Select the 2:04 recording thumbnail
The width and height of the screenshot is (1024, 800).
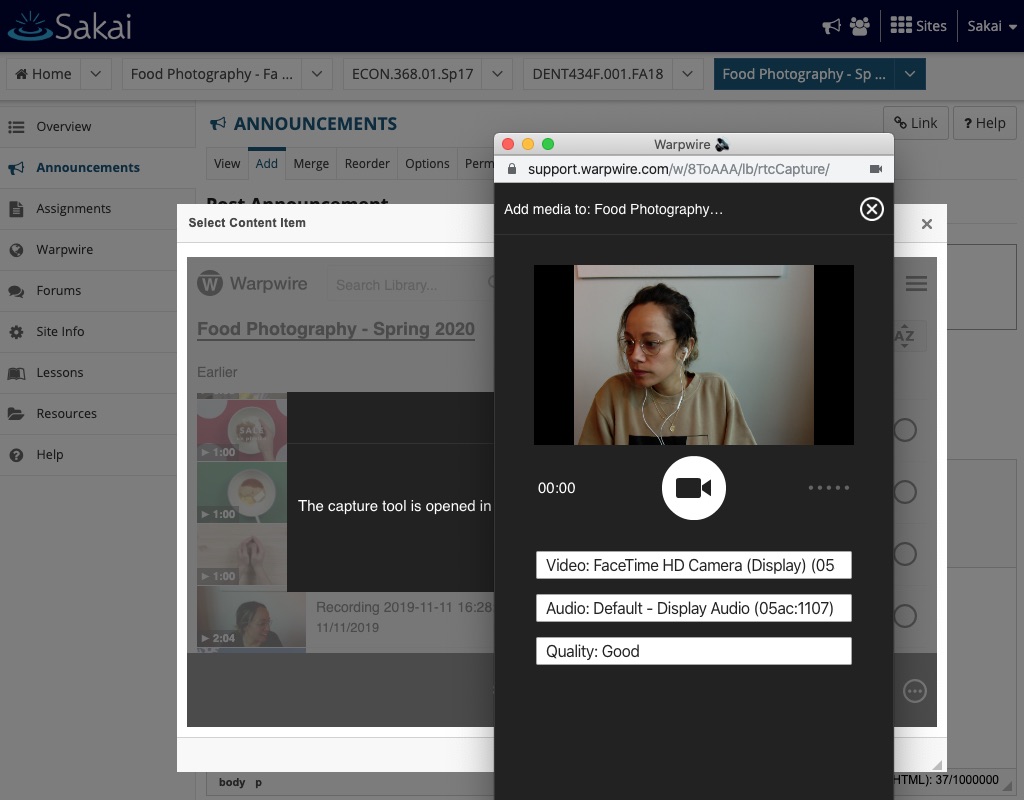pyautogui.click(x=251, y=618)
